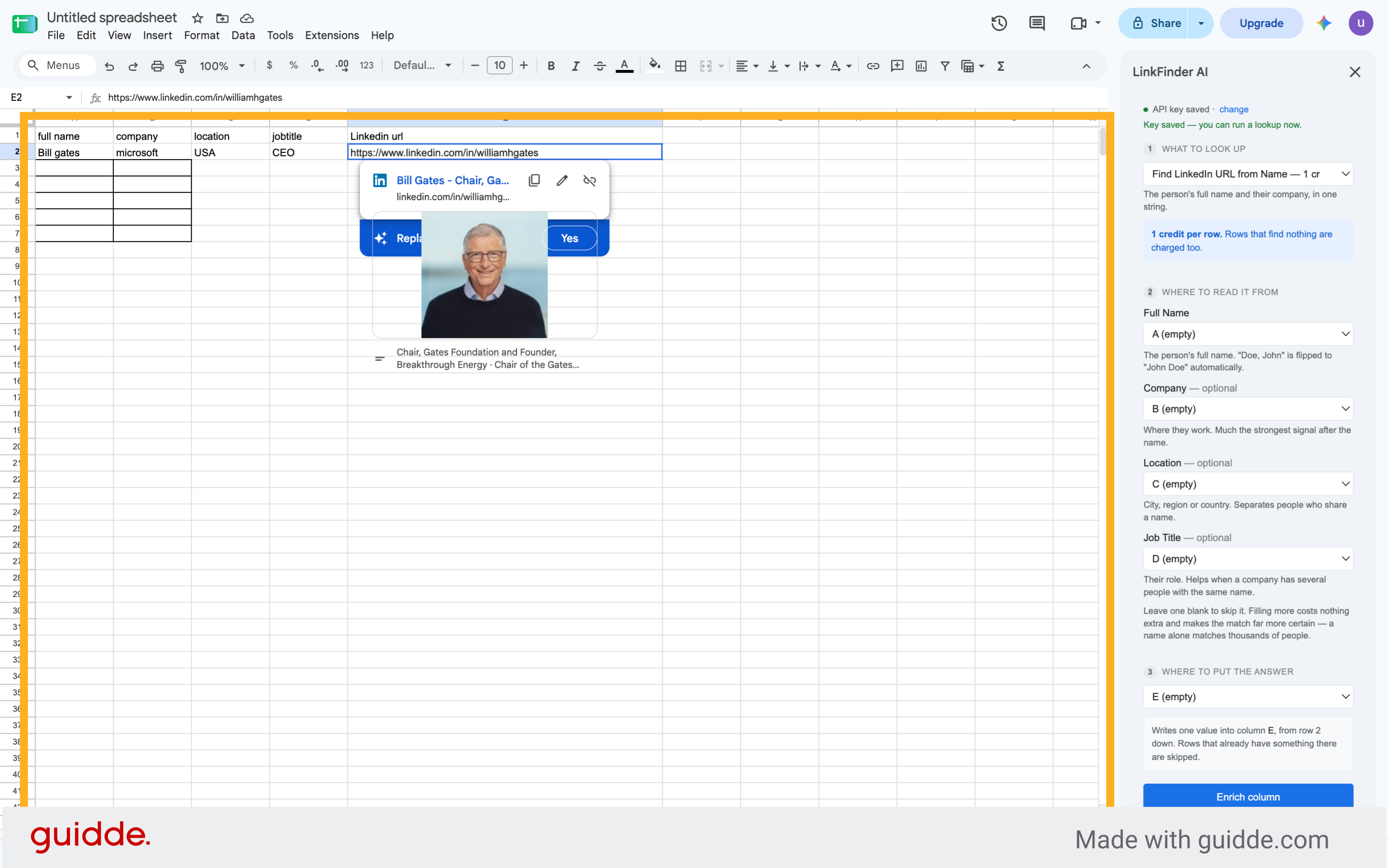This screenshot has width=1388, height=868.
Task: Open the Share options arrow
Action: tap(1201, 23)
